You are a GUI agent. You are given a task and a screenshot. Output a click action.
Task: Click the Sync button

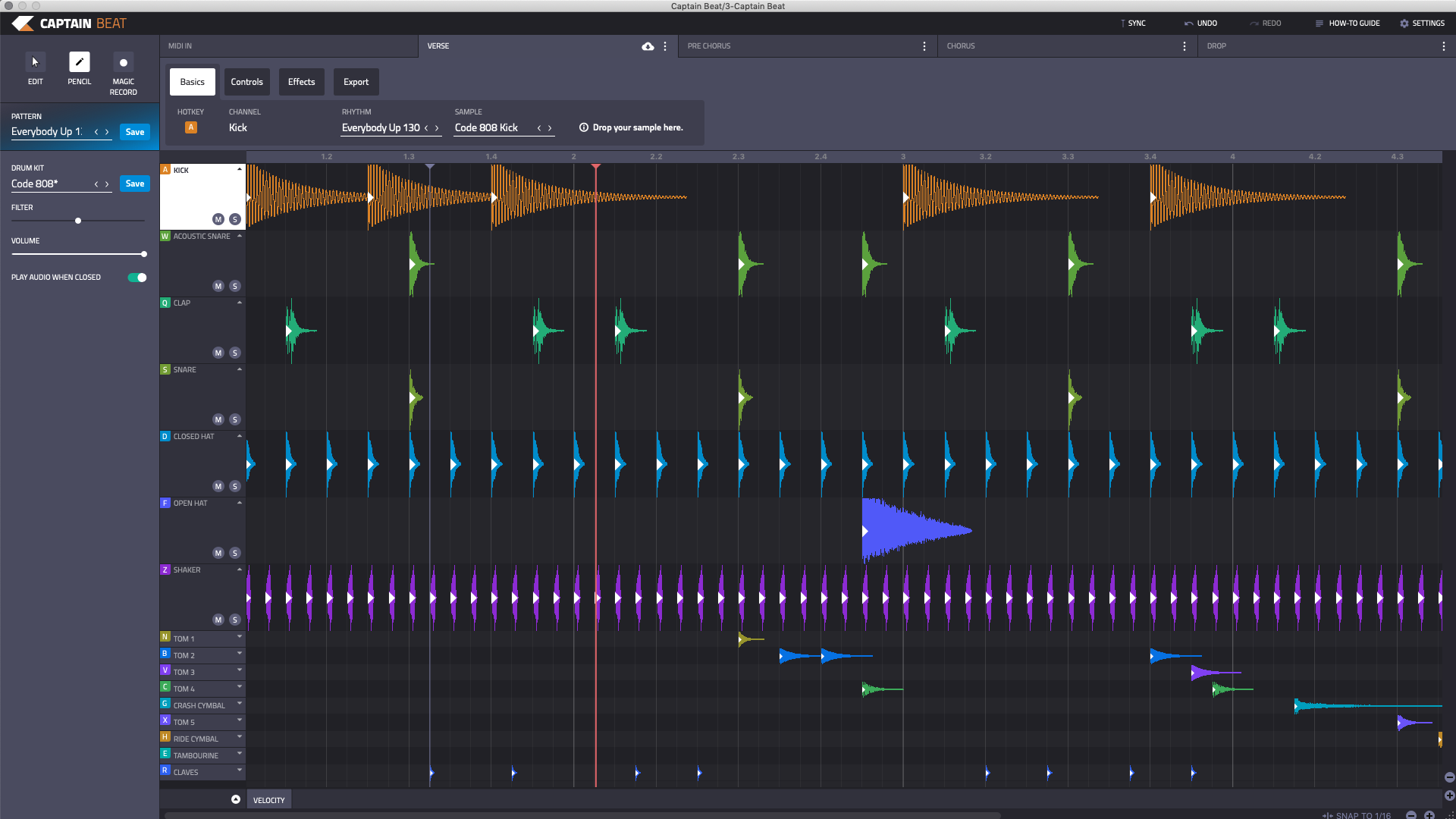(x=1134, y=23)
